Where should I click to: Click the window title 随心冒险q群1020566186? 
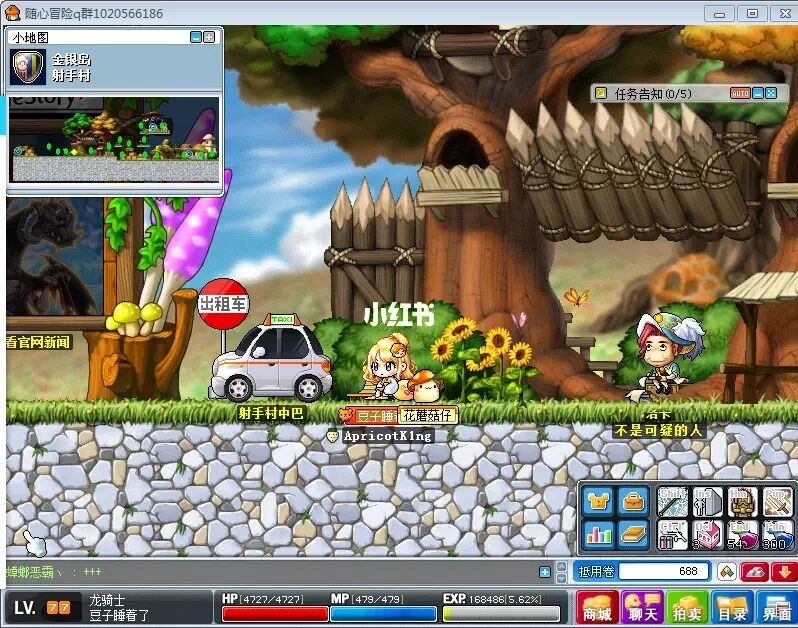click(x=94, y=13)
